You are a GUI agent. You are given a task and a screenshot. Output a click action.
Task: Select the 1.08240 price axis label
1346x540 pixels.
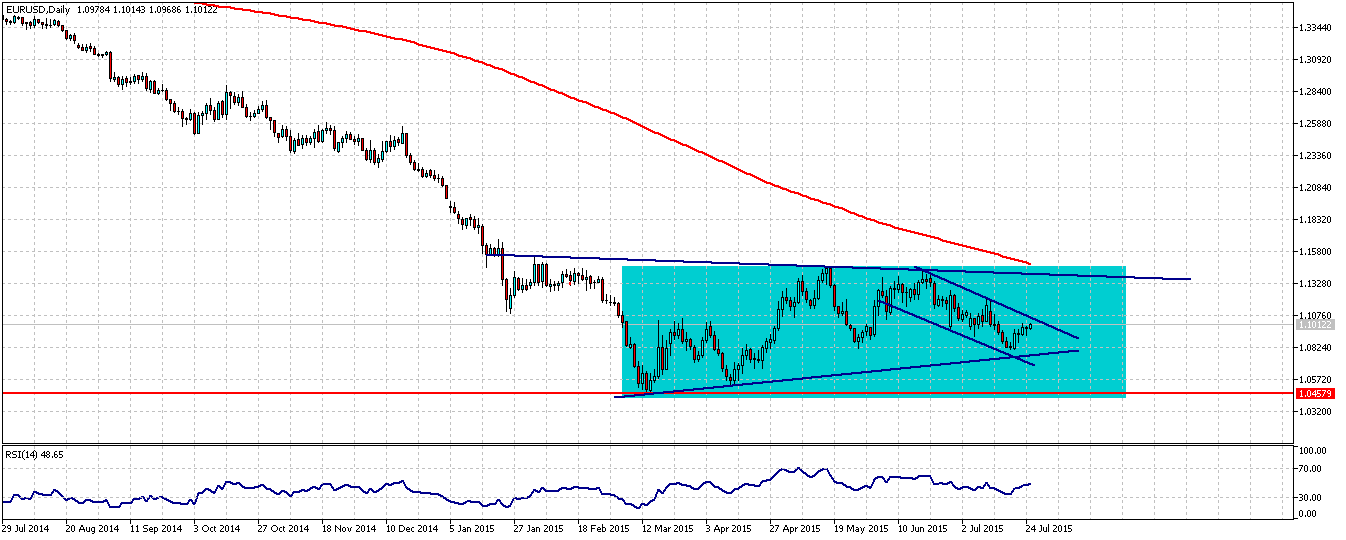pos(1315,347)
